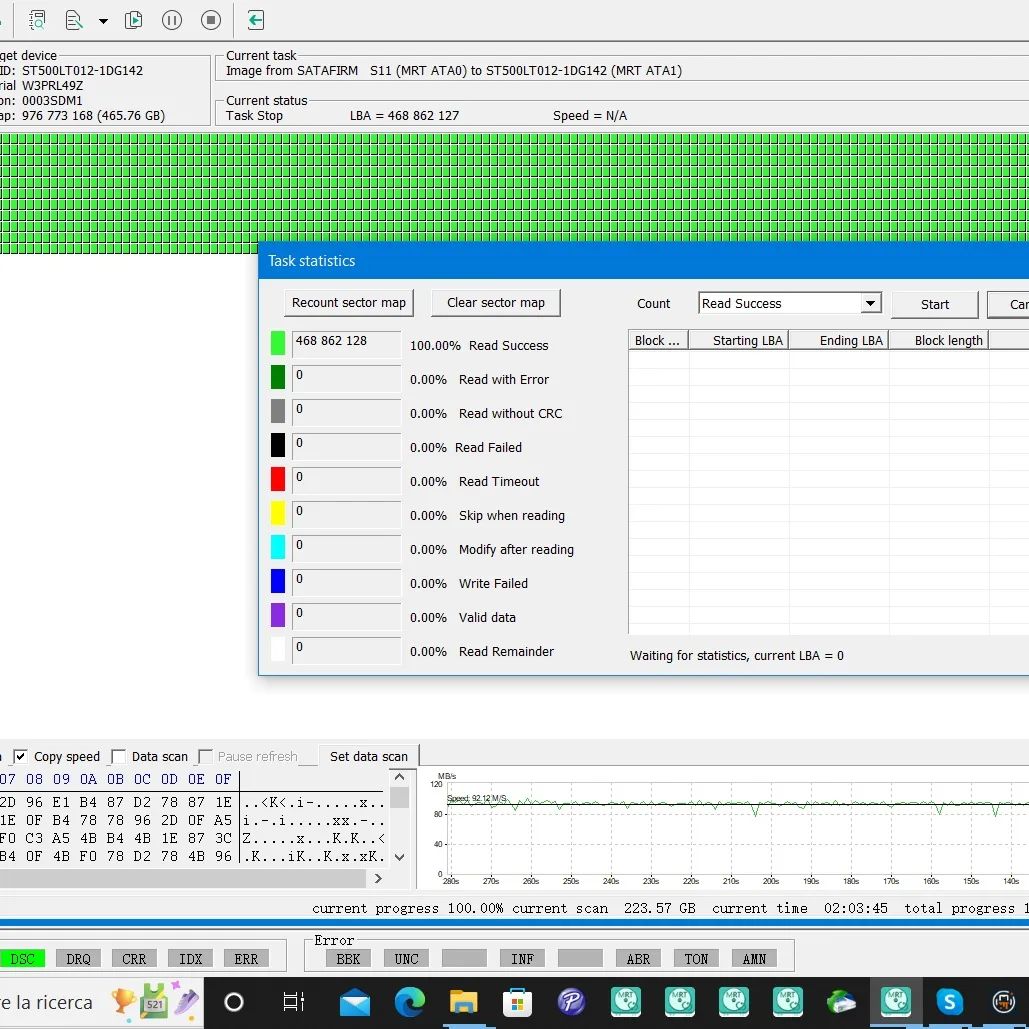The width and height of the screenshot is (1029, 1029).
Task: Click the Starting LBA column header
Action: [x=747, y=341]
